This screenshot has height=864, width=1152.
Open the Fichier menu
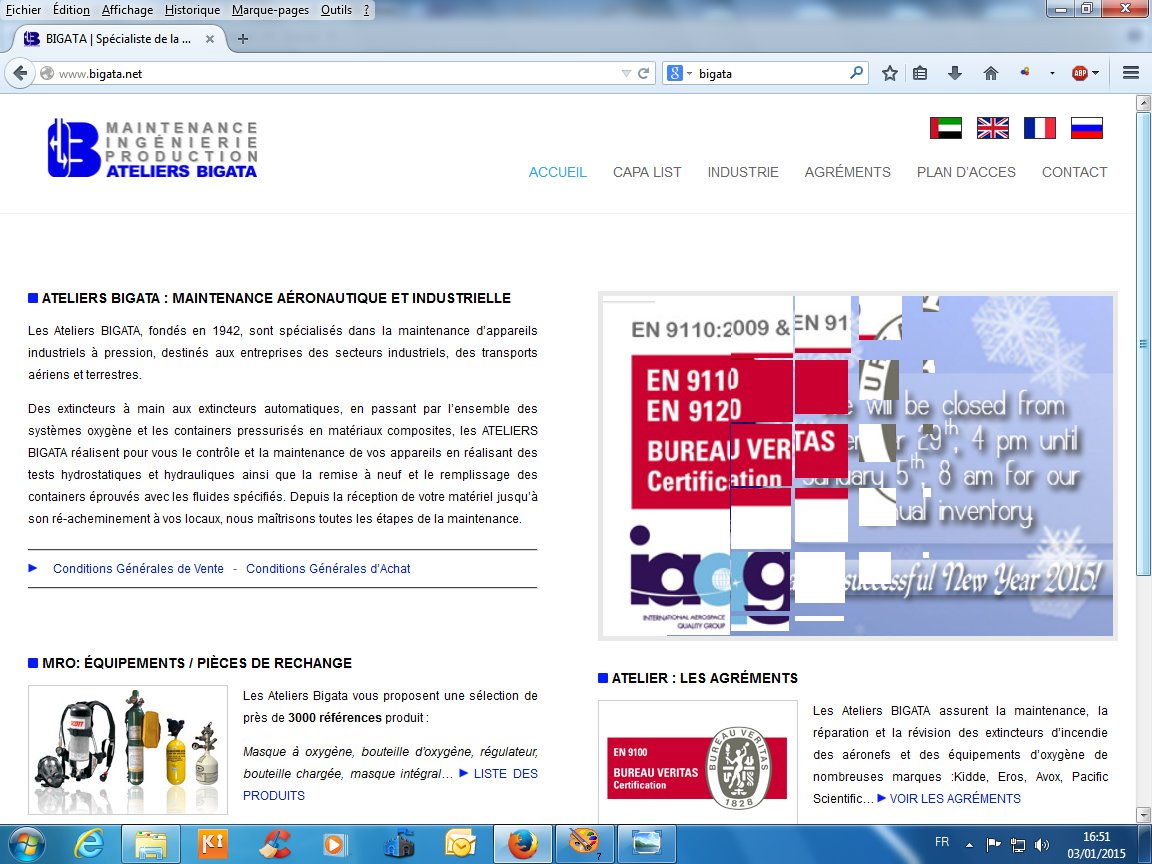pos(24,10)
